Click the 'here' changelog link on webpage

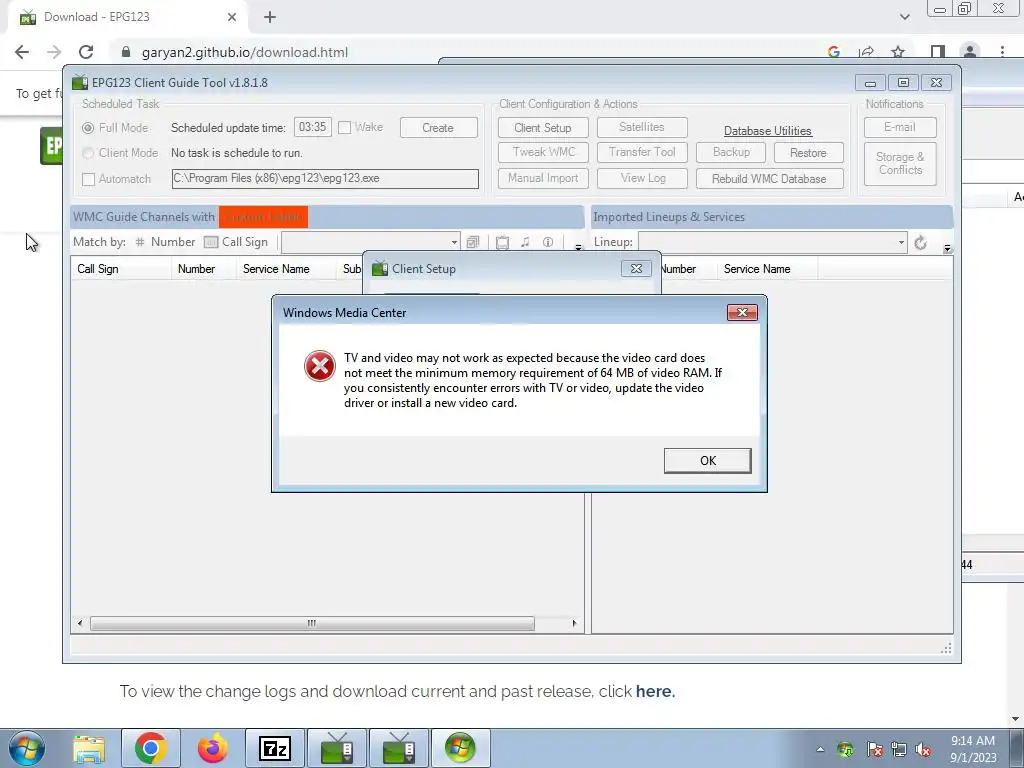coord(654,691)
